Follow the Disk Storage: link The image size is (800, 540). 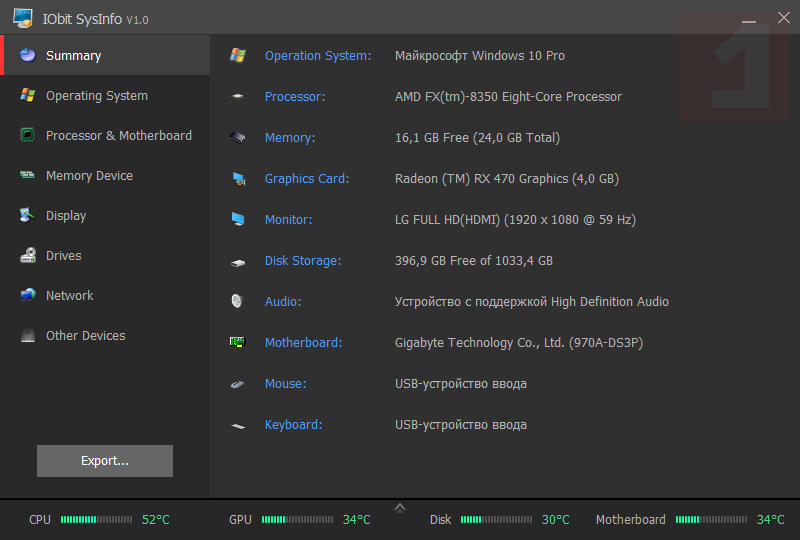tap(303, 261)
